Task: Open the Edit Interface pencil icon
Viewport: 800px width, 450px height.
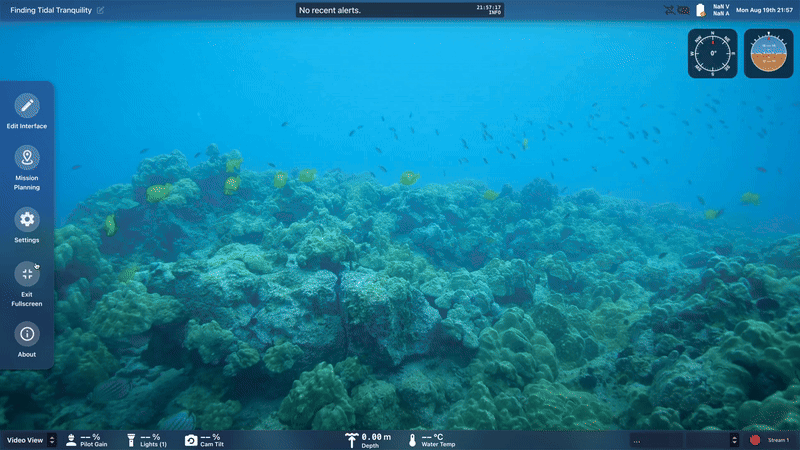Action: 27,105
